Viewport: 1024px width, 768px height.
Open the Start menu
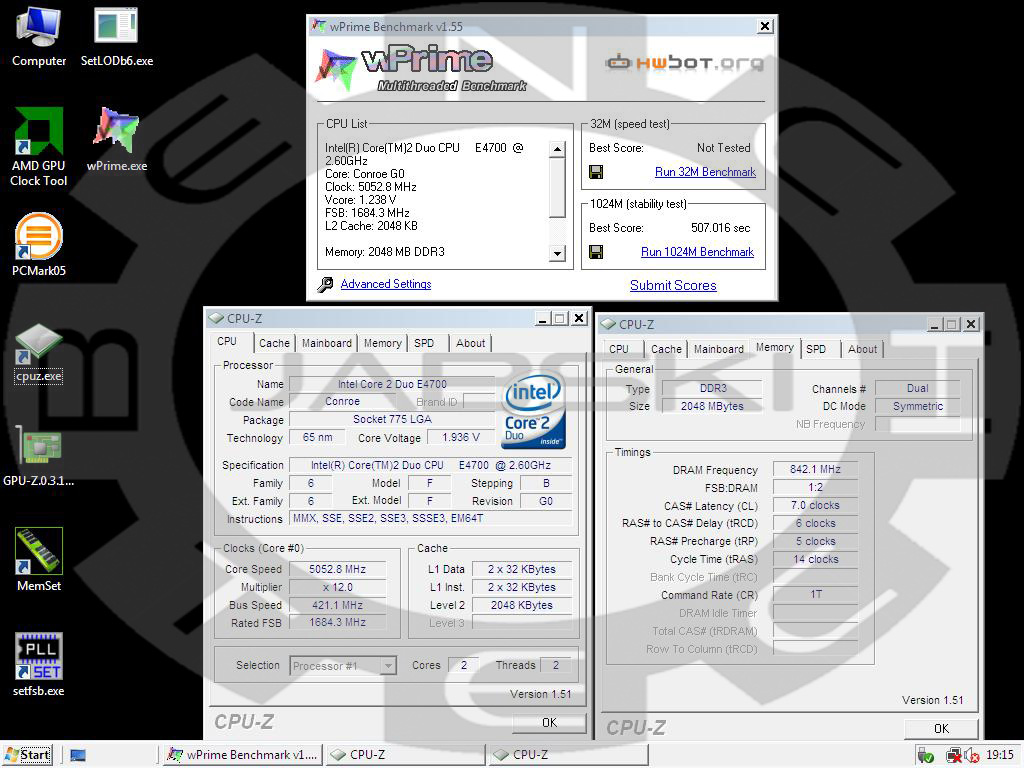(27, 755)
